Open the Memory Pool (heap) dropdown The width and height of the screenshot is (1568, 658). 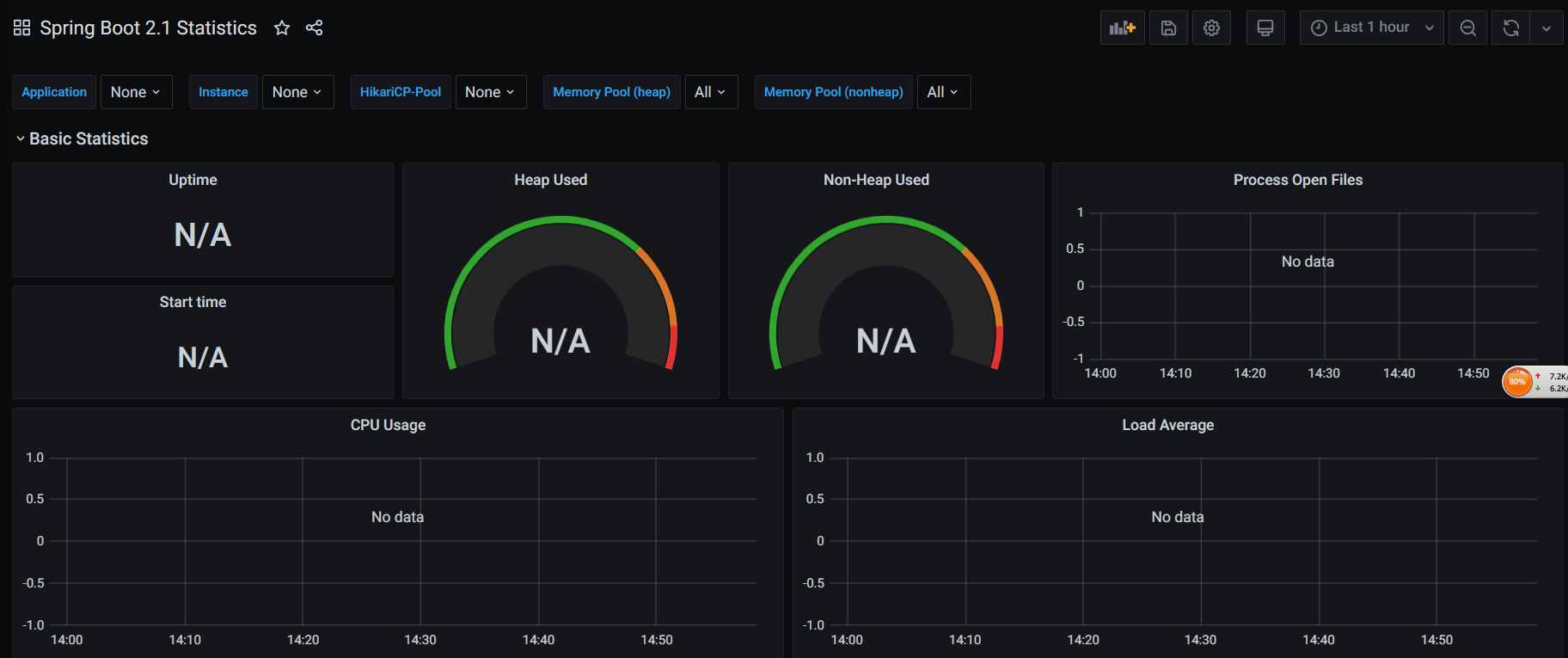(711, 92)
